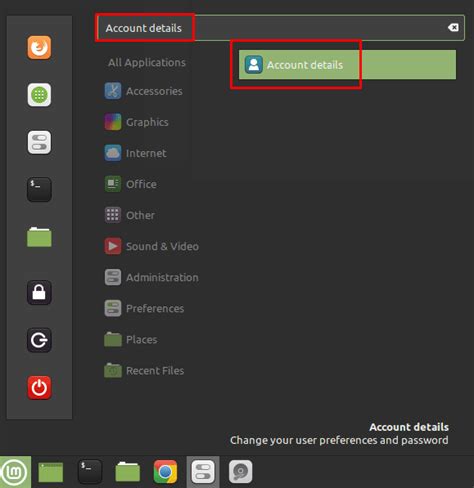Click the Office category icon

click(113, 184)
